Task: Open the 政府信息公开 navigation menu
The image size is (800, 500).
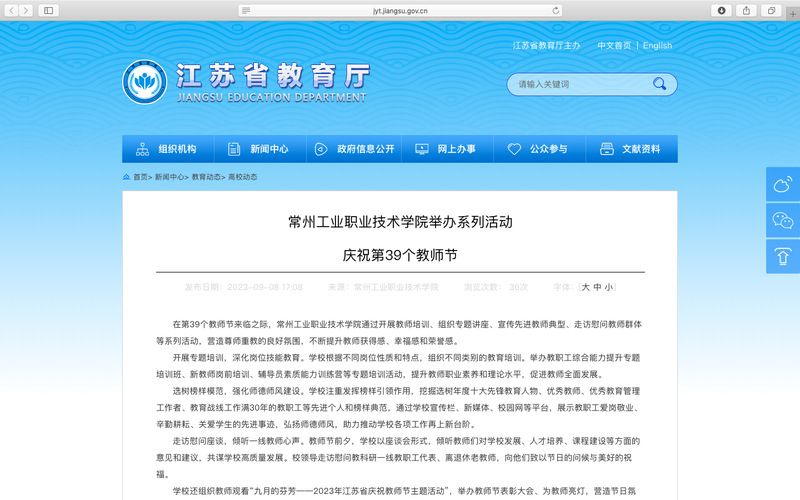Action: click(x=354, y=149)
